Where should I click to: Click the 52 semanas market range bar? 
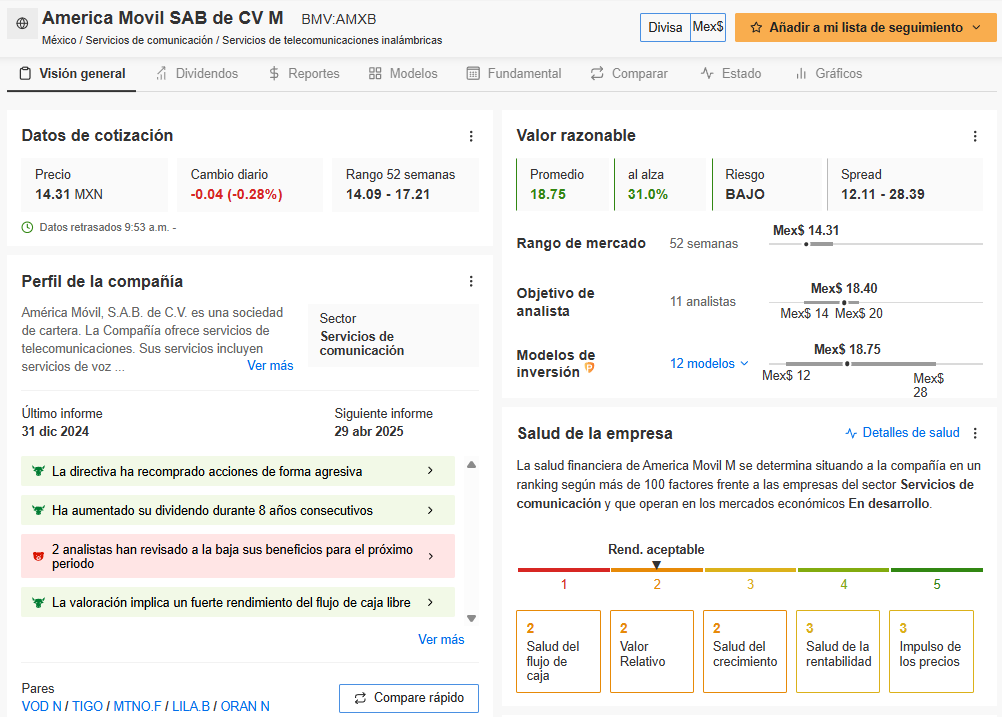[x=875, y=244]
